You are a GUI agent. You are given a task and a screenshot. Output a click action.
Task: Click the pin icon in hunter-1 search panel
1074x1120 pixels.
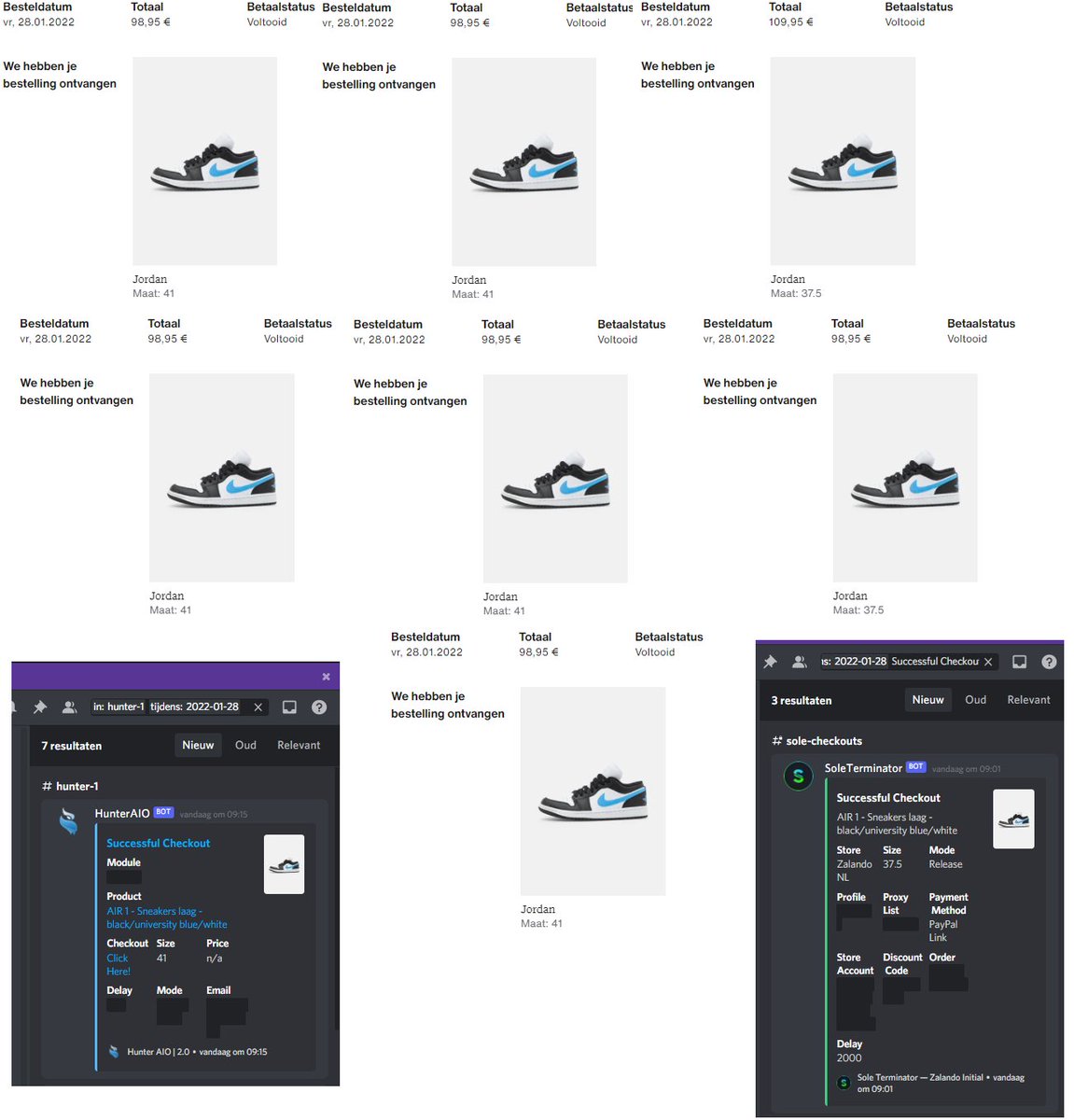pos(39,707)
